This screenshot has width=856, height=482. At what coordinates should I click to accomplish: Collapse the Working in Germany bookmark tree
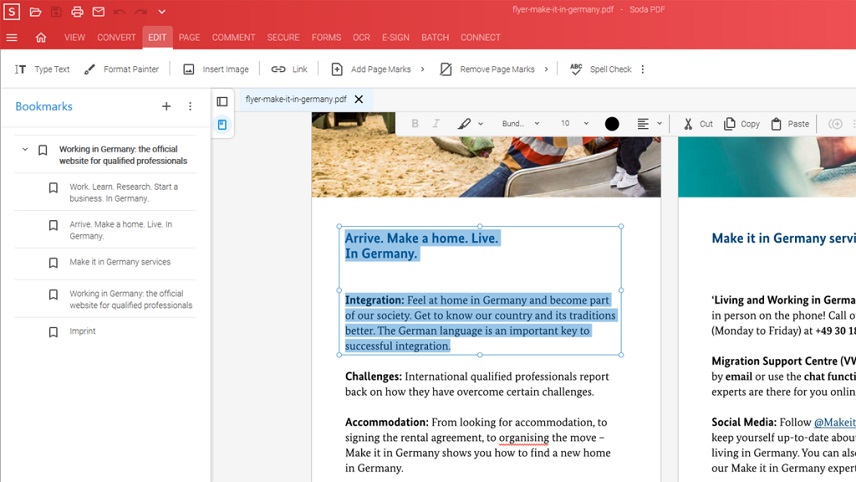click(25, 149)
